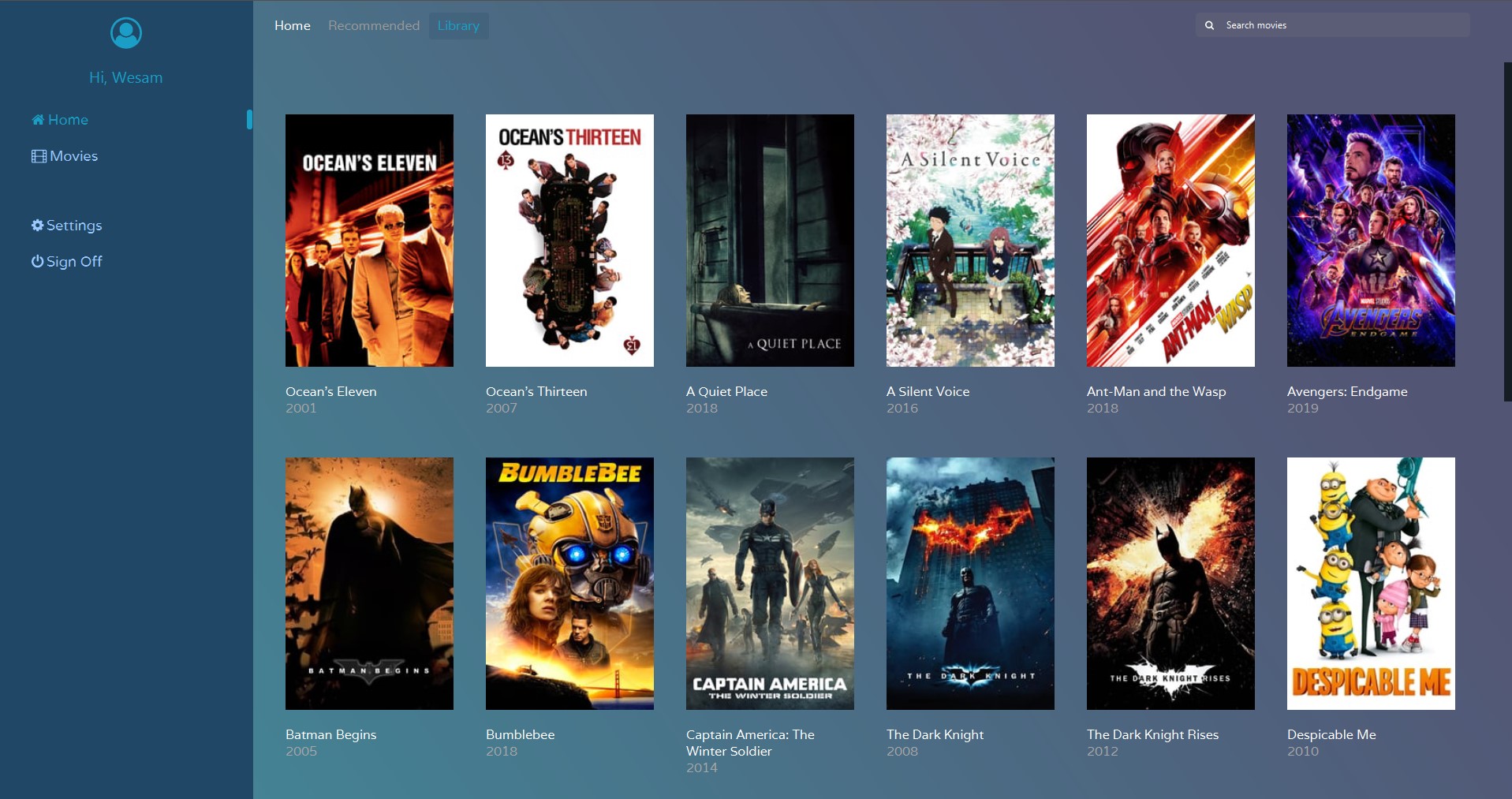Click the magnifier icon in search bar
1512x799 pixels.
(1209, 25)
